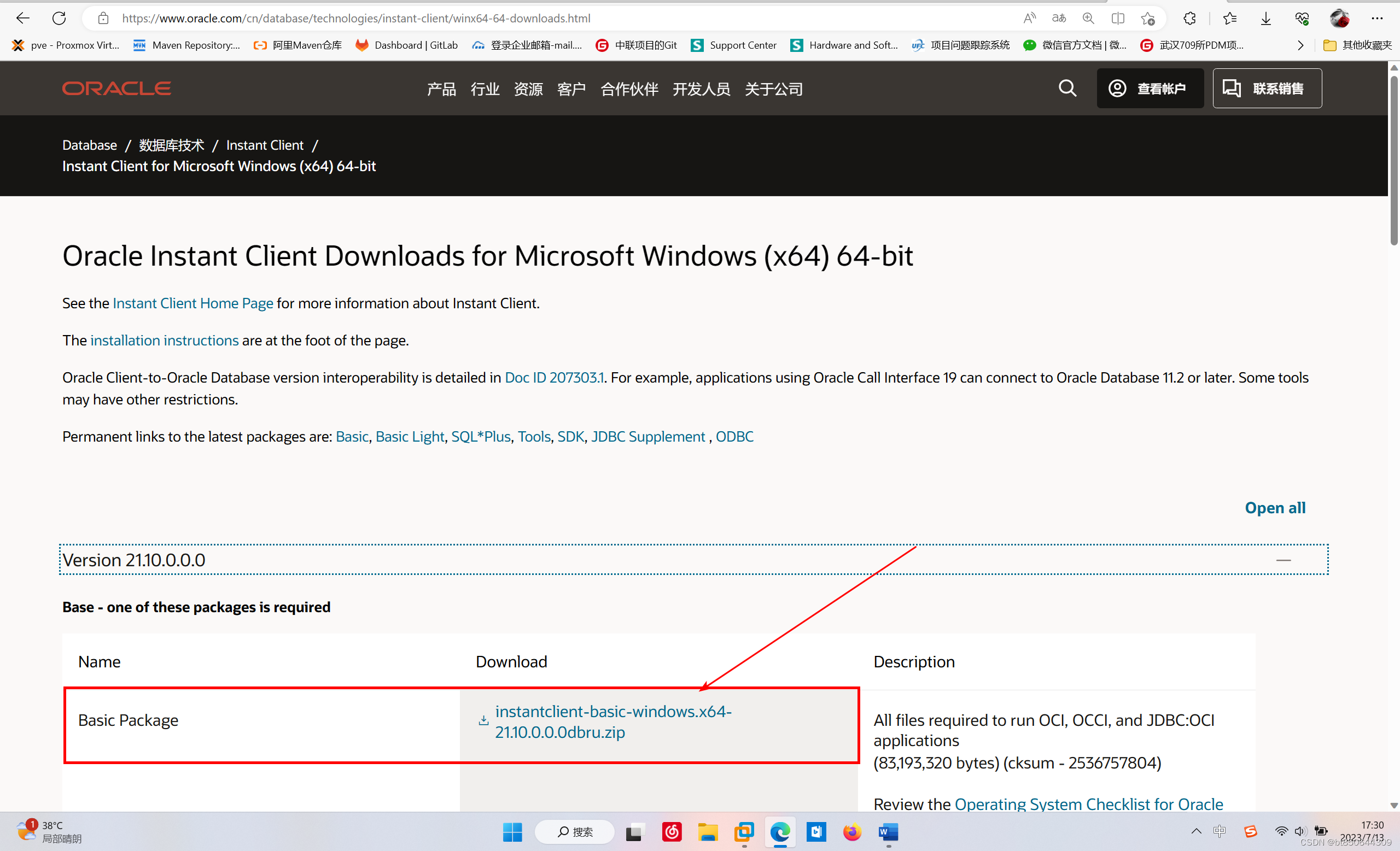This screenshot has width=1400, height=851.
Task: Expand more bookmarks chevron
Action: click(1300, 45)
